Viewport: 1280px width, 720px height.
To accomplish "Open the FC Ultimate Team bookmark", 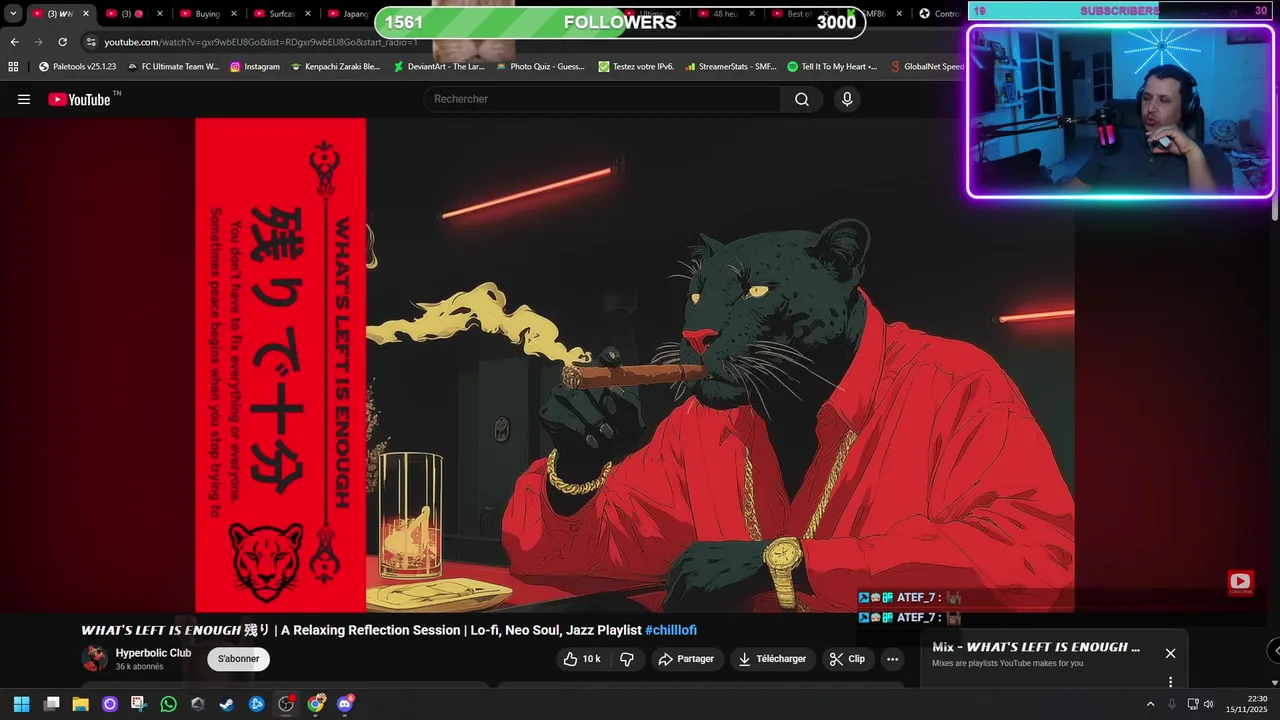I will (x=173, y=67).
